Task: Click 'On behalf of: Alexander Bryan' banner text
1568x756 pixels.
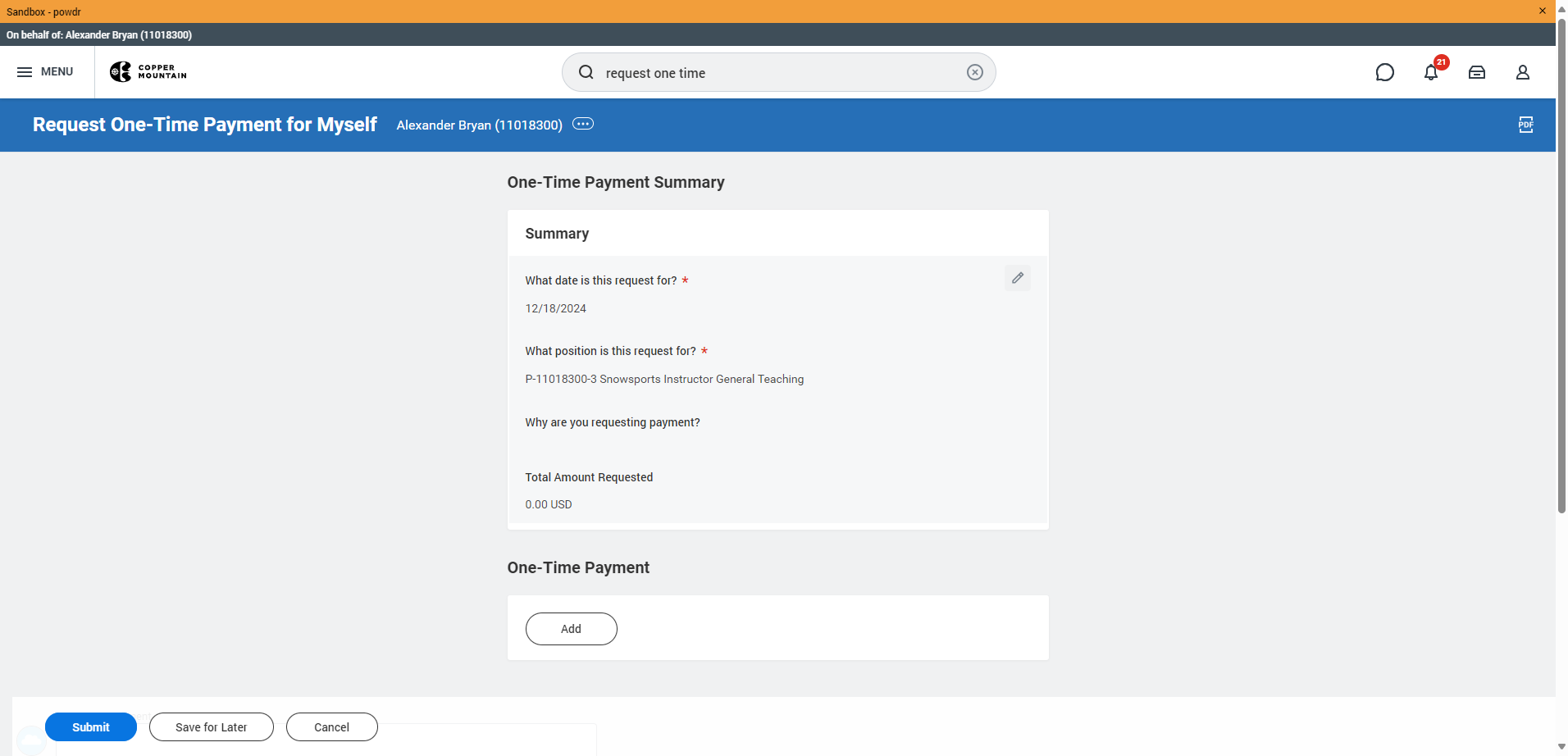Action: pyautogui.click(x=99, y=34)
